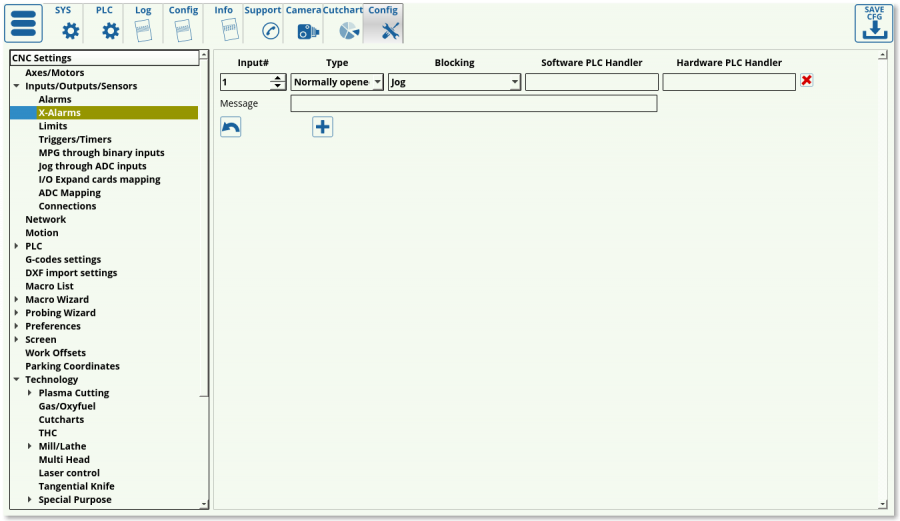Expand the Preferences tree node
Viewport: 900px width, 521px height.
[x=17, y=326]
